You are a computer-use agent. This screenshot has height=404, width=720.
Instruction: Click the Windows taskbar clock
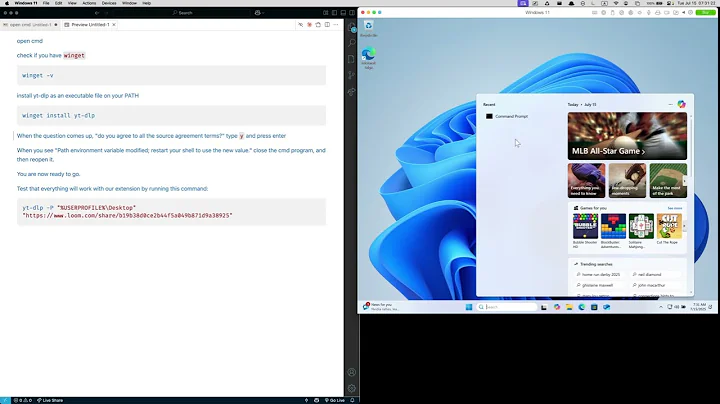pos(699,307)
